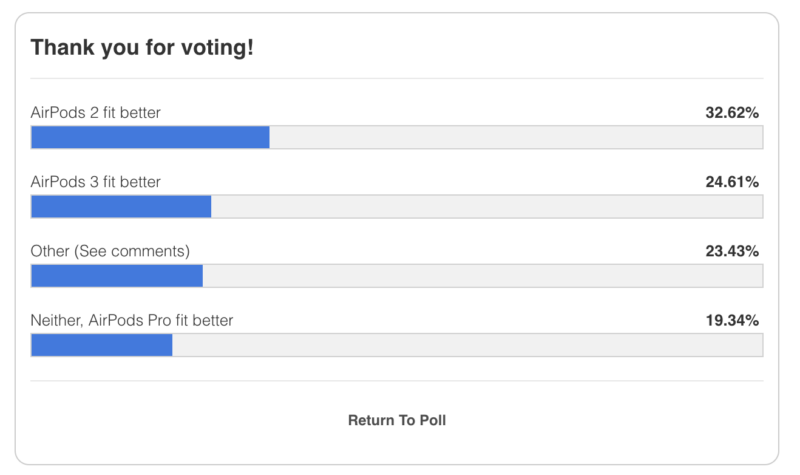
Task: Click the blue filled bar for Other
Action: (117, 276)
